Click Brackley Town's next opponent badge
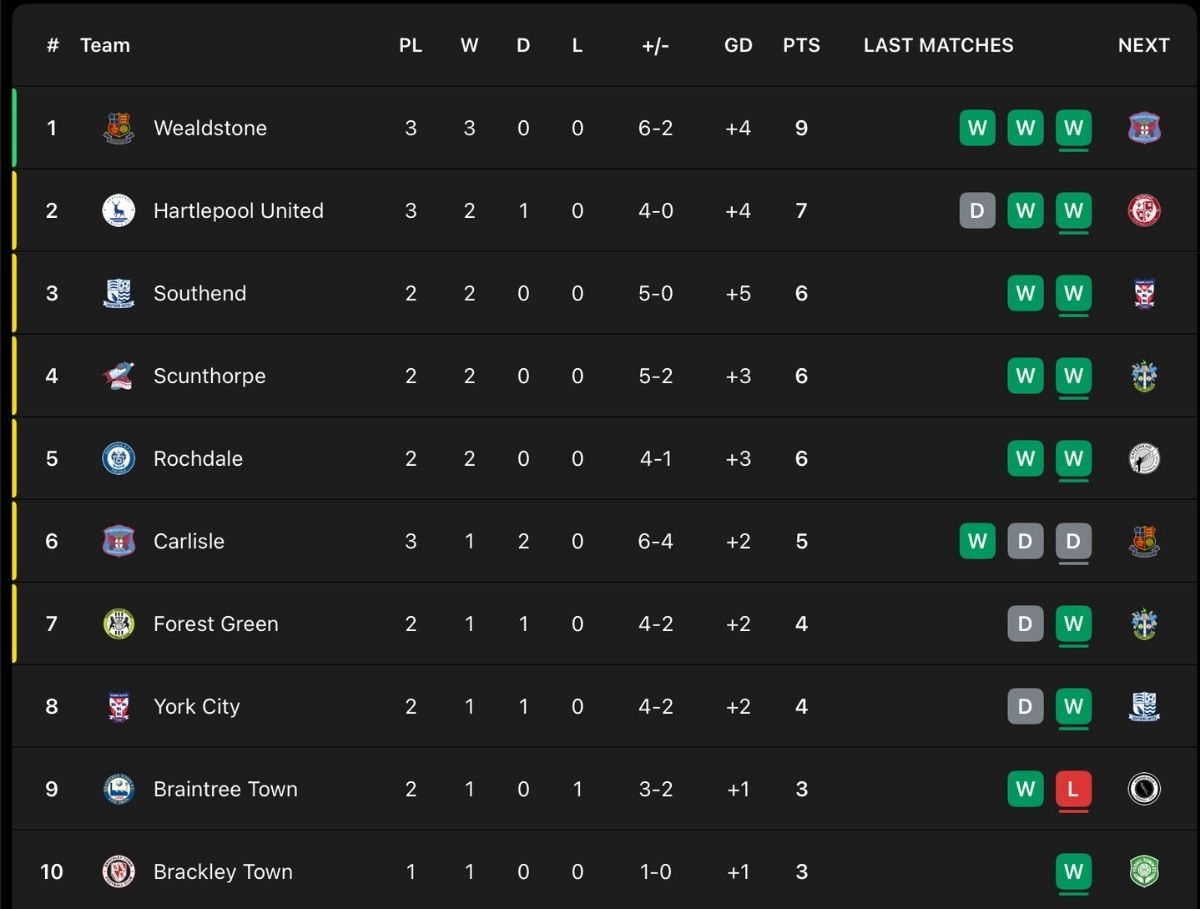 pyautogui.click(x=1144, y=872)
